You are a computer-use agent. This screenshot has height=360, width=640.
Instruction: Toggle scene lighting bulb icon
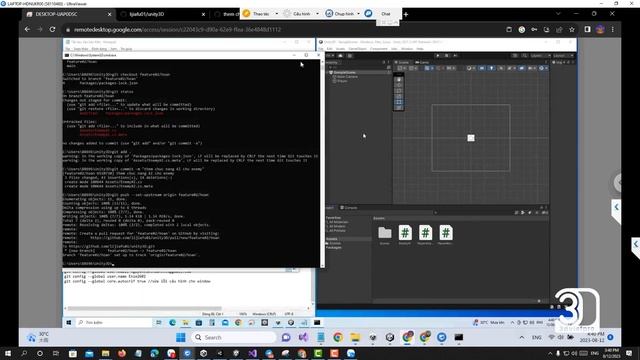pyautogui.click(x=491, y=68)
